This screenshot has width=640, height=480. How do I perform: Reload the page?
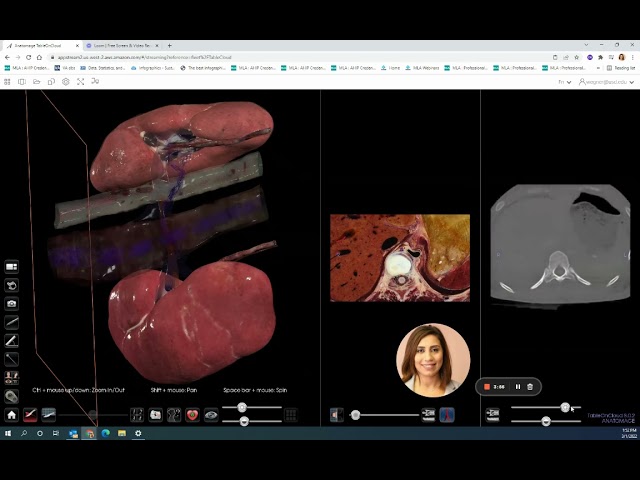pos(28,58)
